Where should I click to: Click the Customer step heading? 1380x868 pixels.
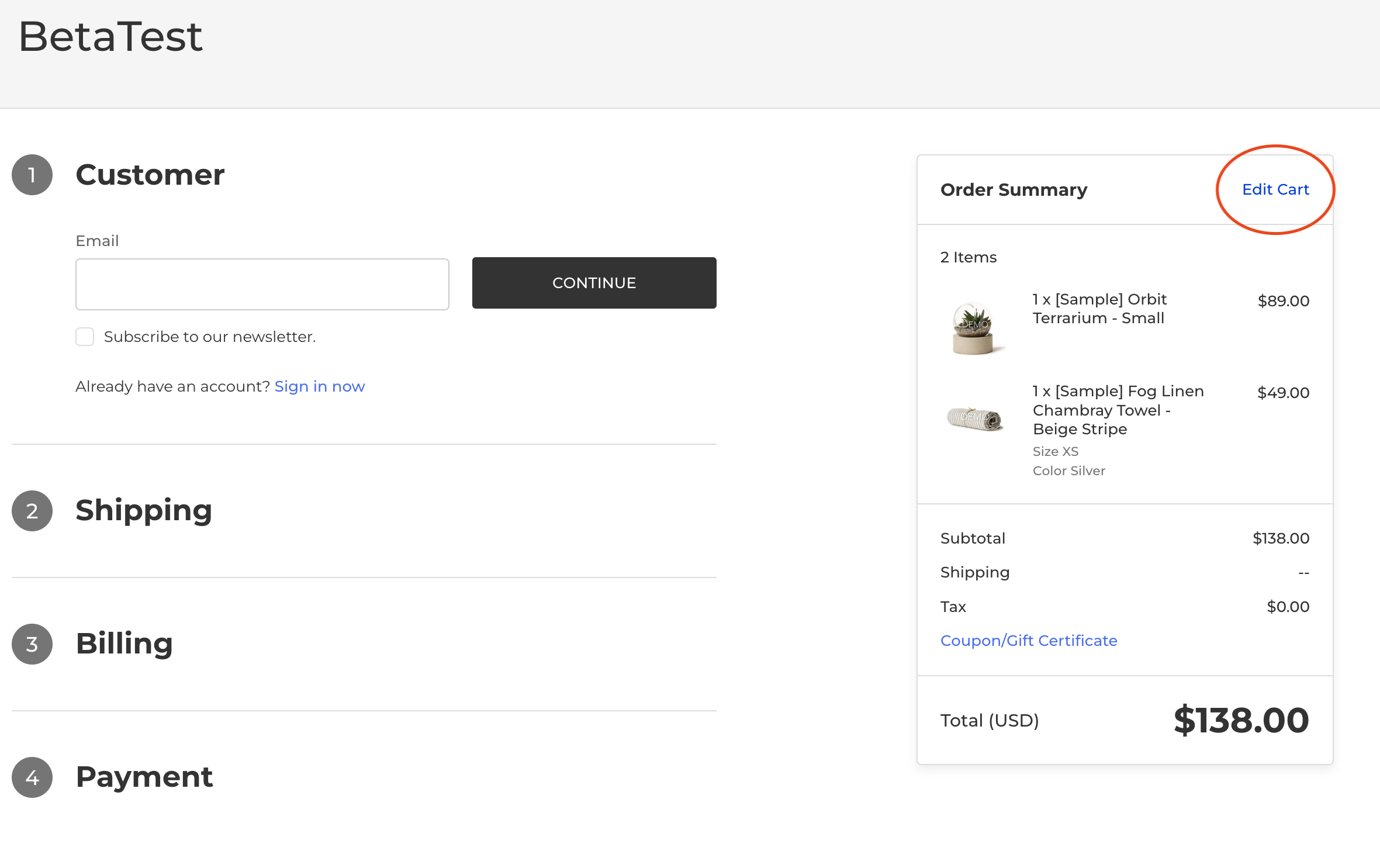coord(150,175)
